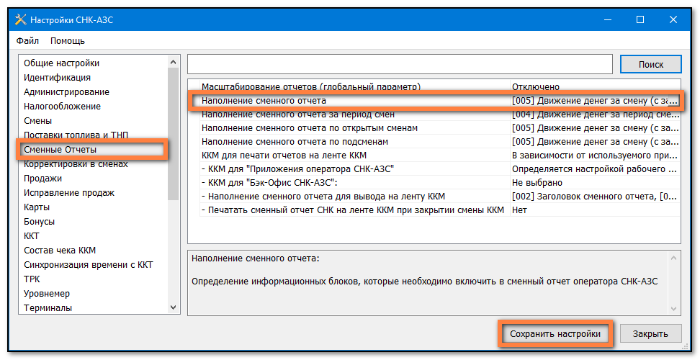Minimize the Настройки СНК-АЗС window

pyautogui.click(x=607, y=20)
